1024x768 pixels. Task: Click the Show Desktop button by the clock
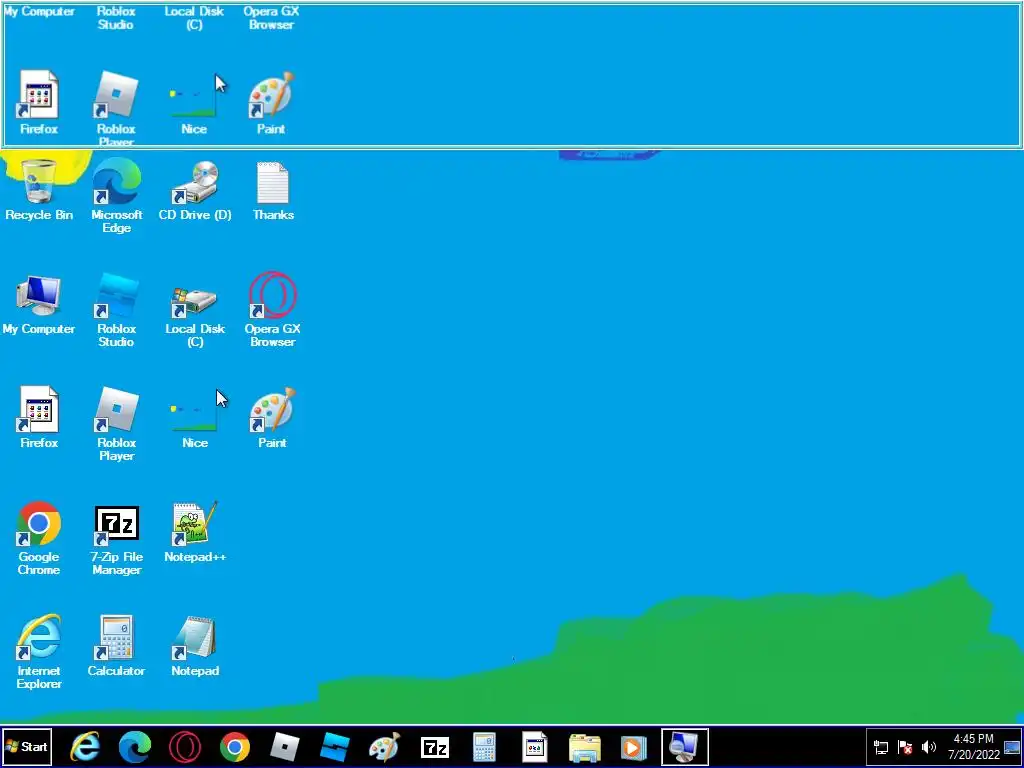click(1012, 747)
